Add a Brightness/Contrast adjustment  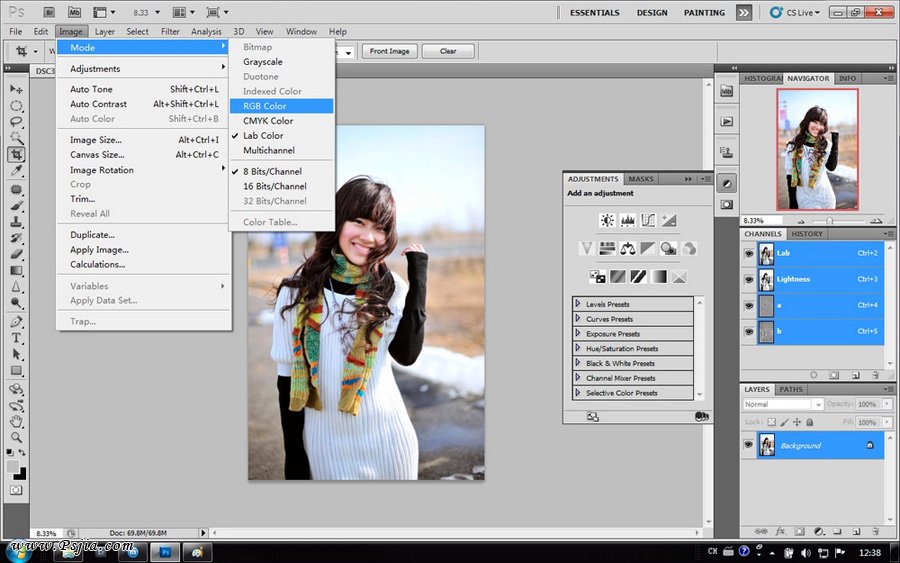click(x=606, y=220)
